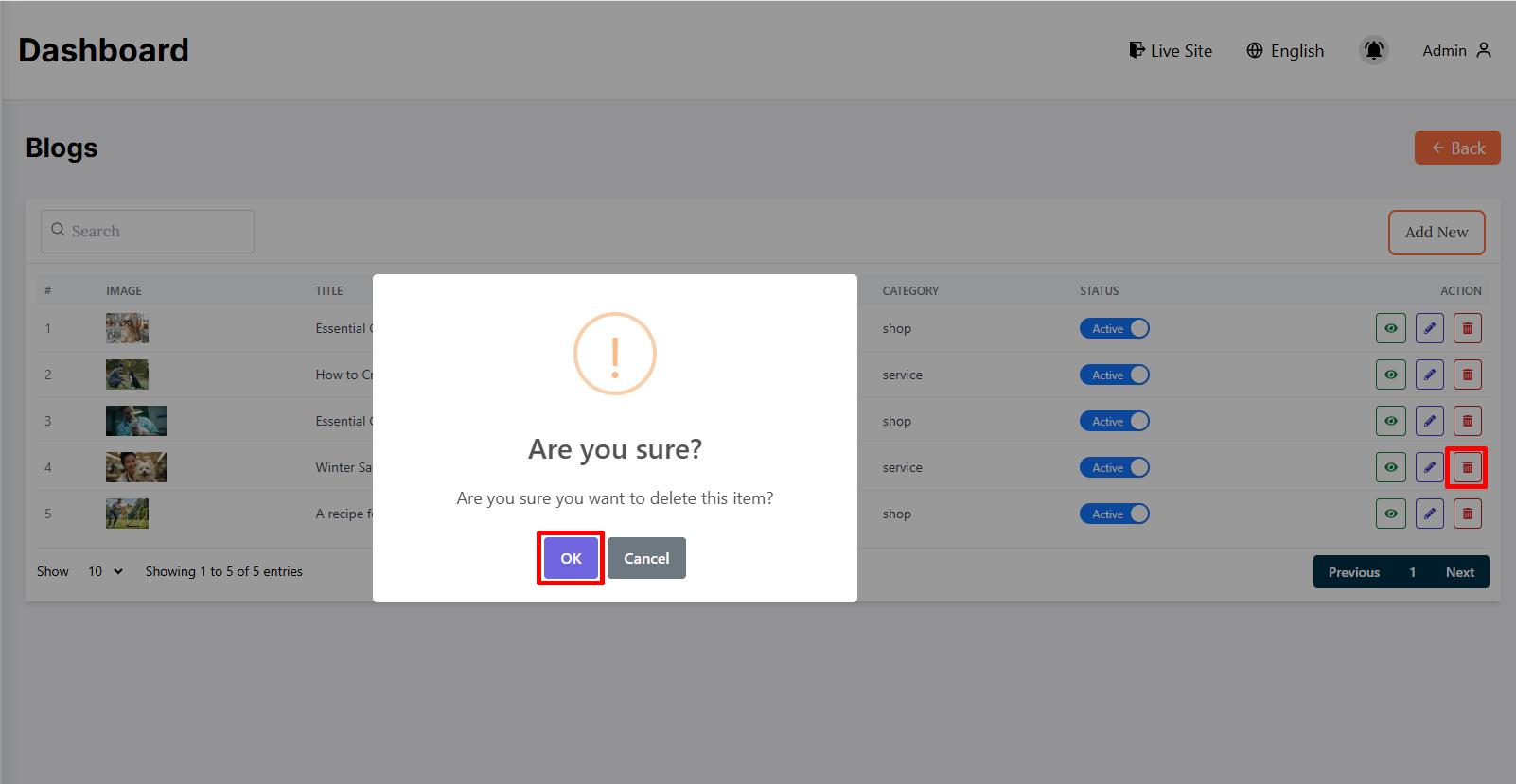Screen dimensions: 1516x784
Task: Click the notification bell icon
Action: pos(1373,50)
